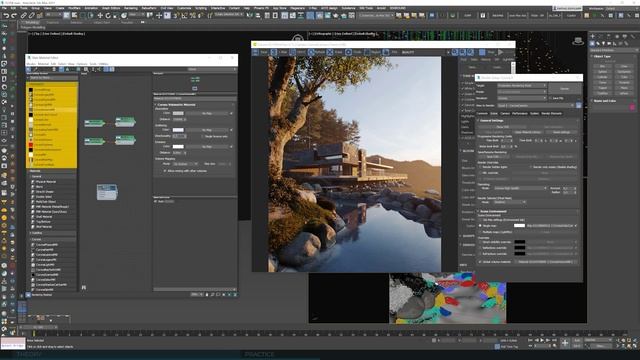
Task: Toggle Allow mixing with other volumes
Action: (165, 171)
